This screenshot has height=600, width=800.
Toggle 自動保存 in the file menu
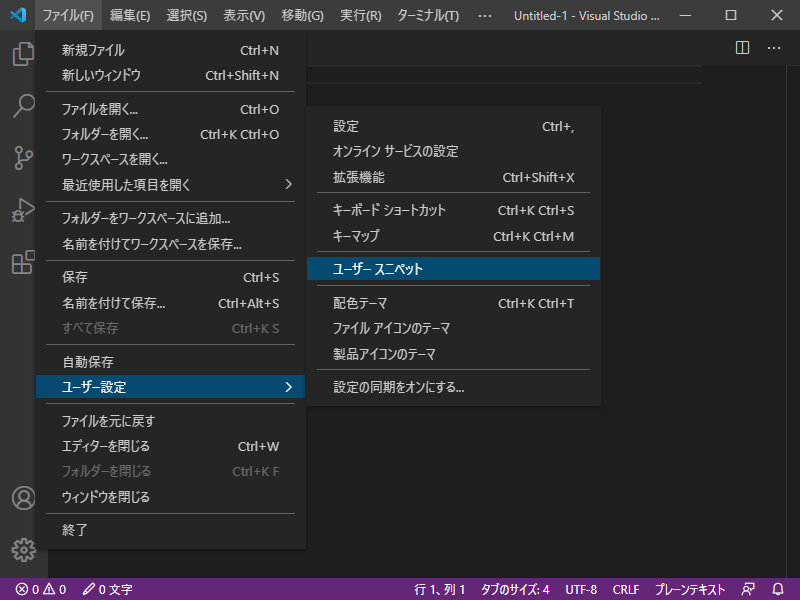[170, 362]
